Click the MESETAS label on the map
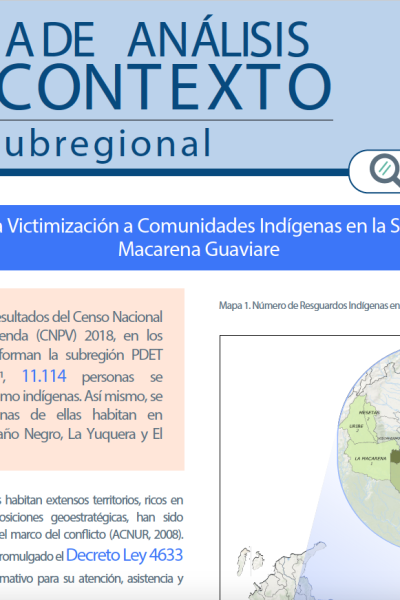 click(x=369, y=412)
